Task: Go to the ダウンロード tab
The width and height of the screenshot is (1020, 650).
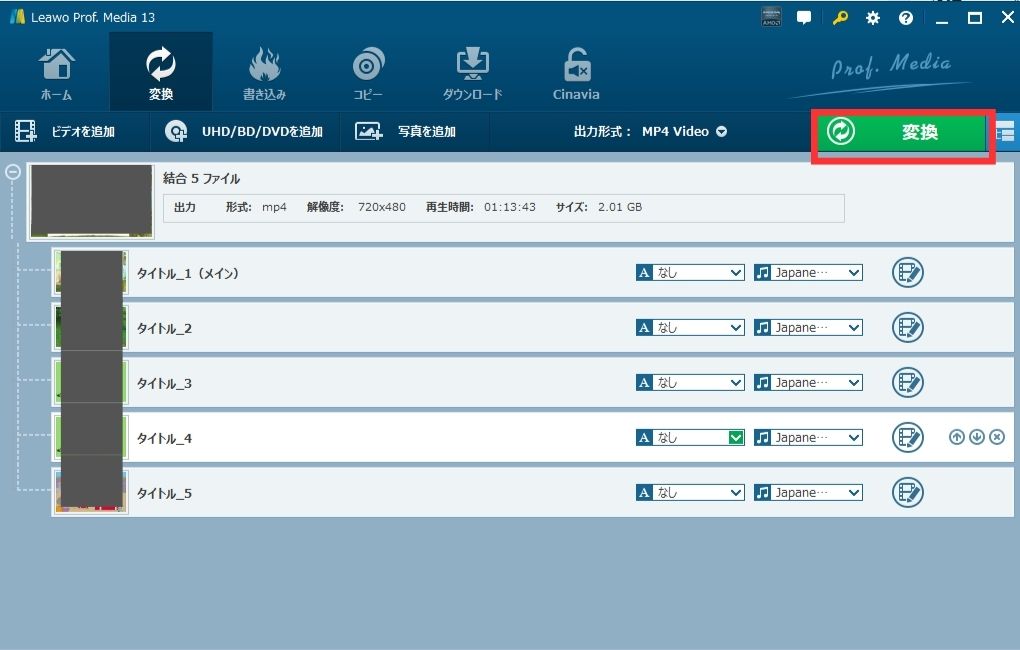Action: coord(472,72)
